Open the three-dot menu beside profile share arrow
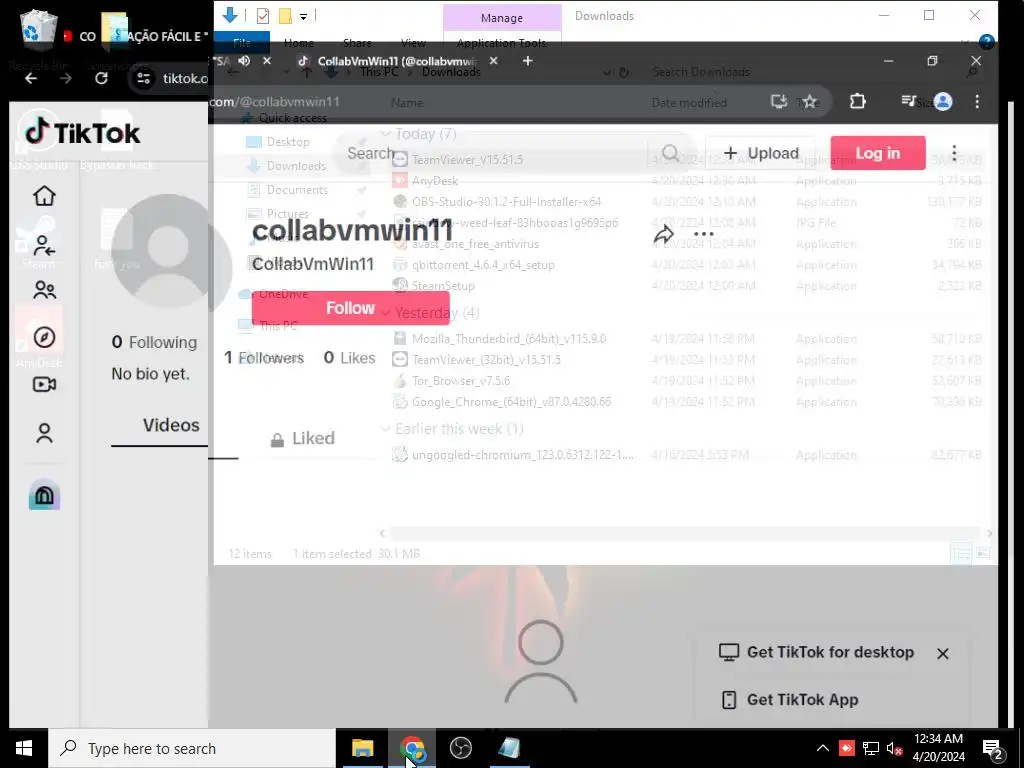 pyautogui.click(x=703, y=234)
